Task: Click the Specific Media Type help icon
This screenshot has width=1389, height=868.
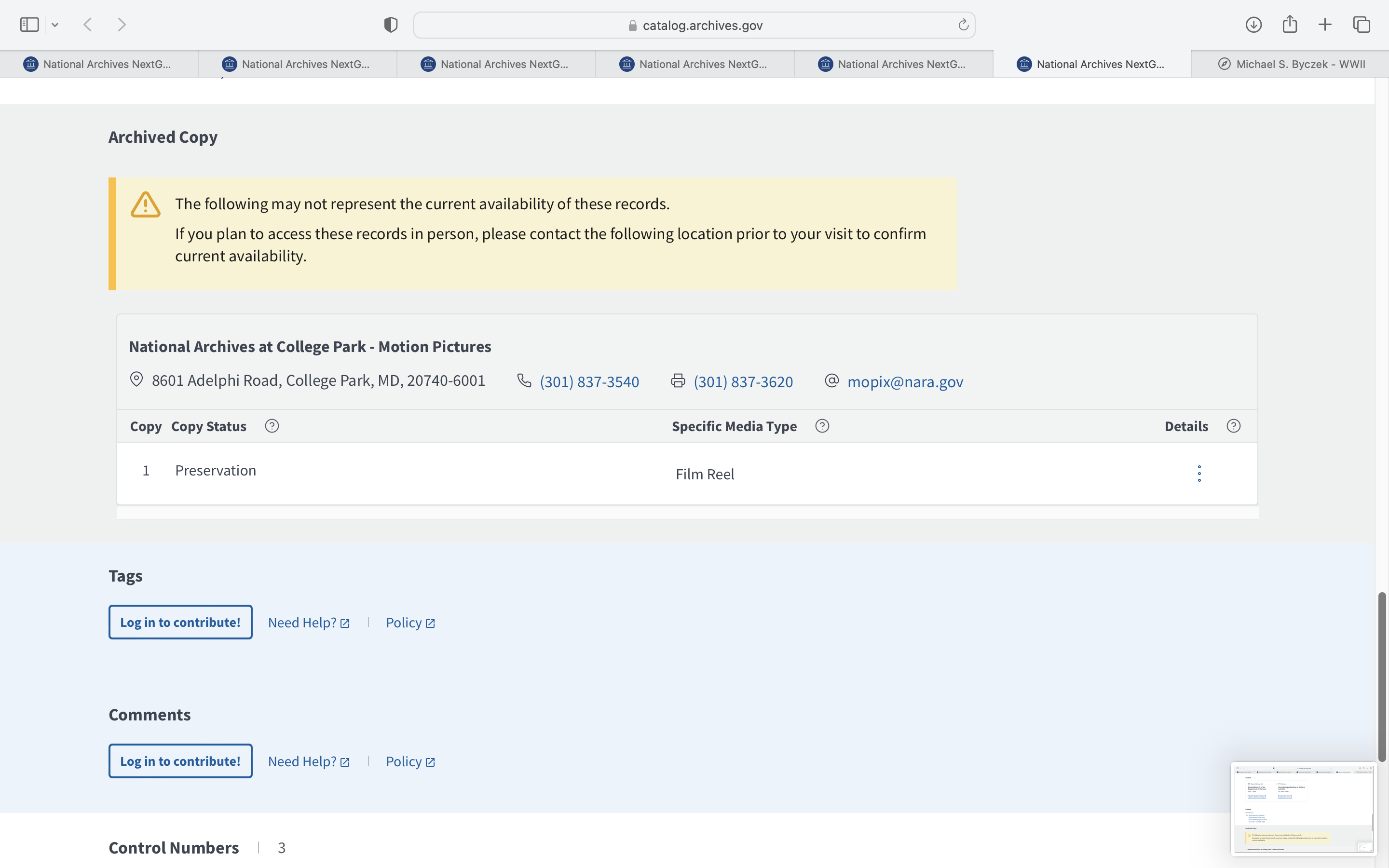Action: (x=822, y=426)
